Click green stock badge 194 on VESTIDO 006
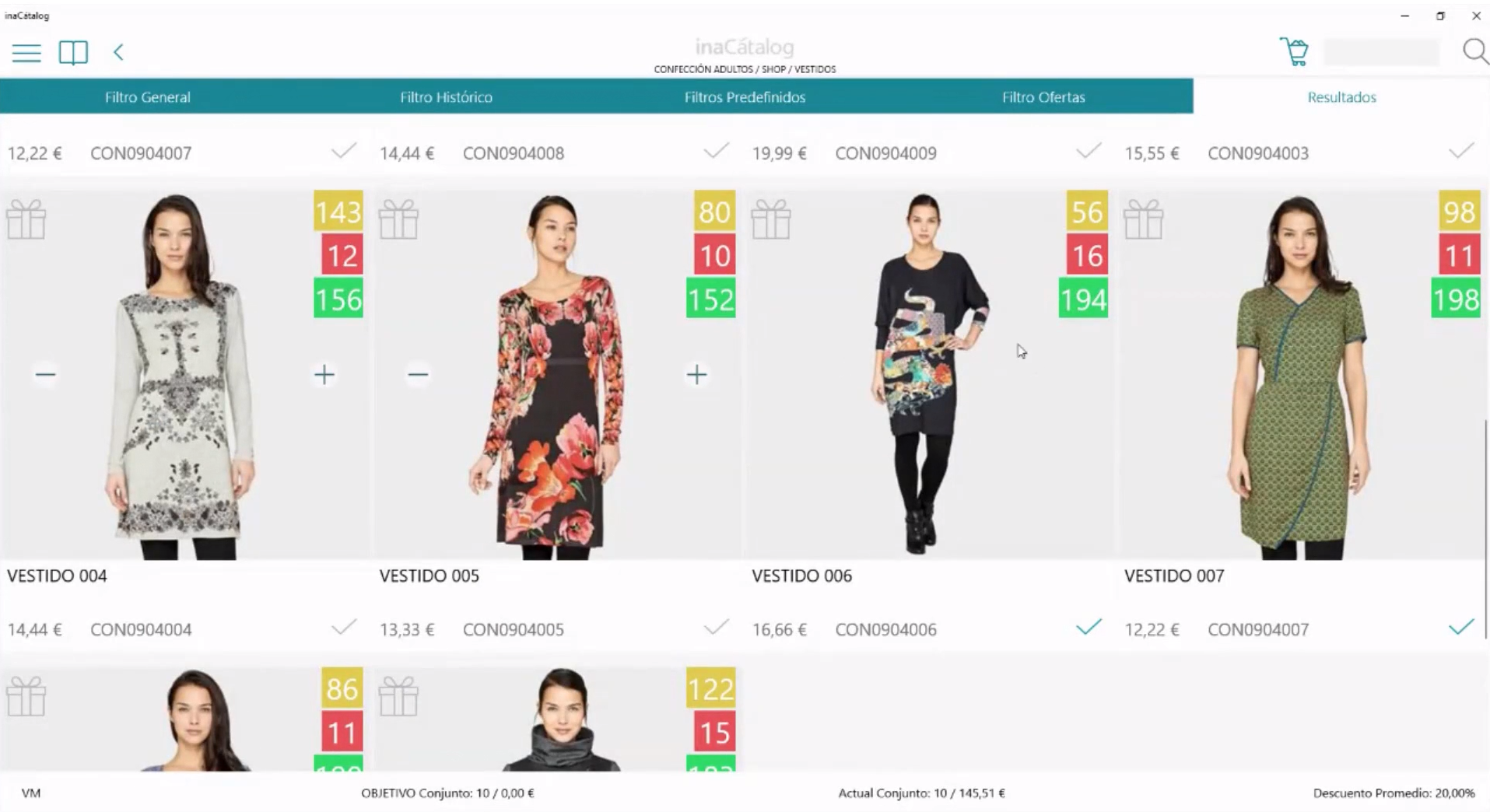1490x812 pixels. 1083,299
